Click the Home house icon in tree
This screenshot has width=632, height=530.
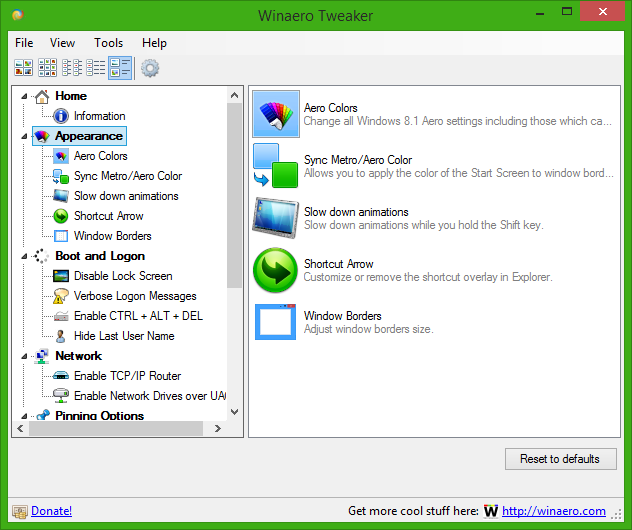pyautogui.click(x=42, y=96)
